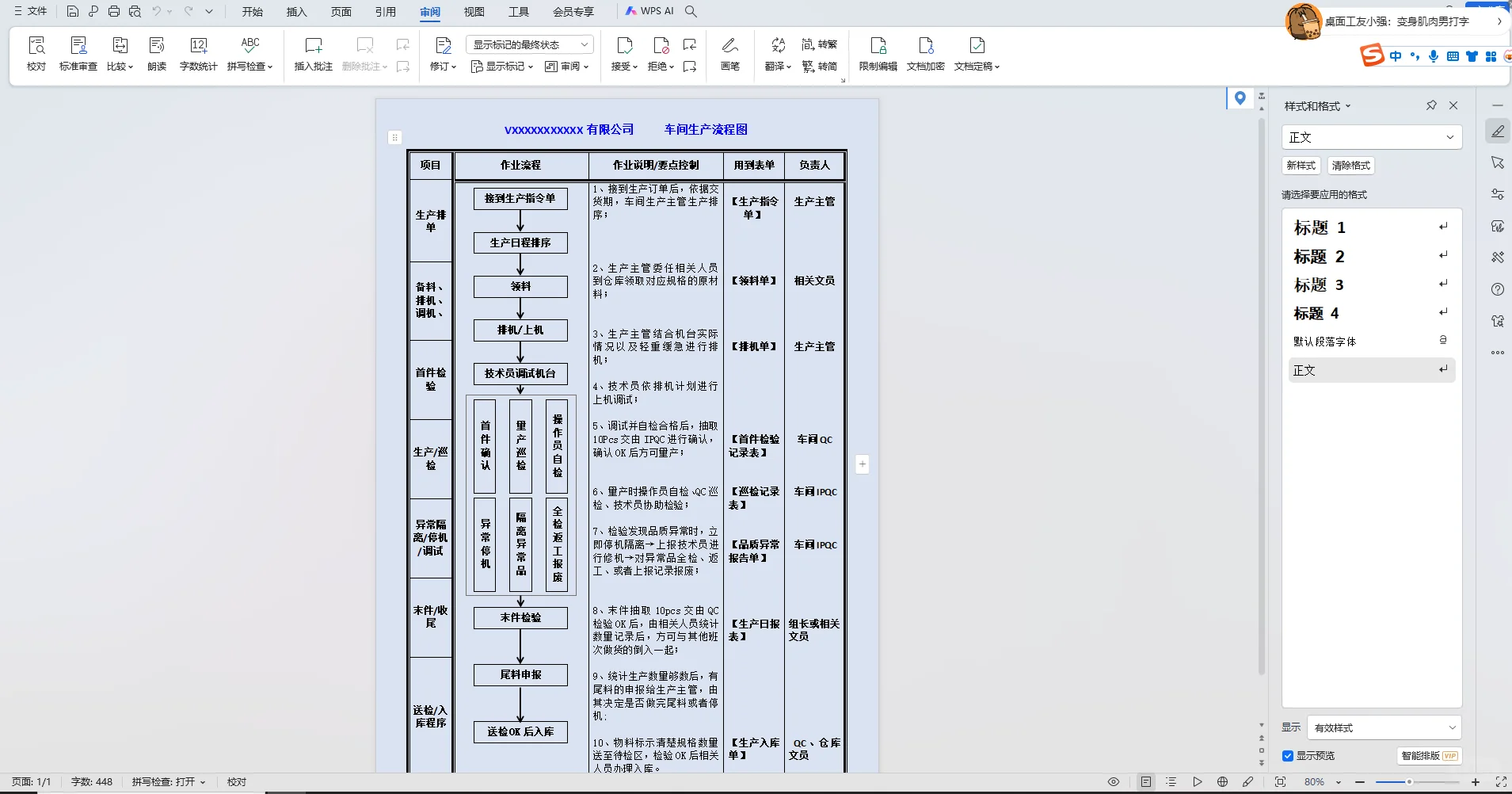Run the 校对 proofreading tool
The width and height of the screenshot is (1512, 794).
(x=36, y=54)
